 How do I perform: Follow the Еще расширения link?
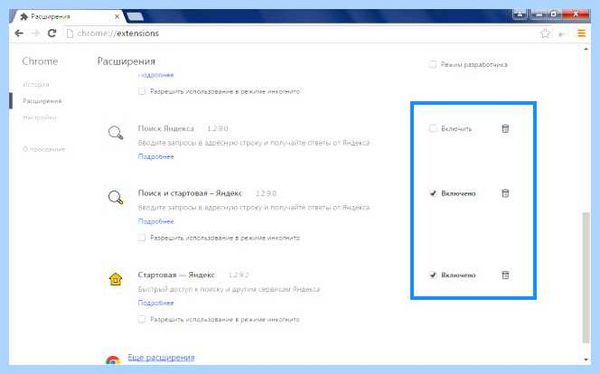coord(161,358)
